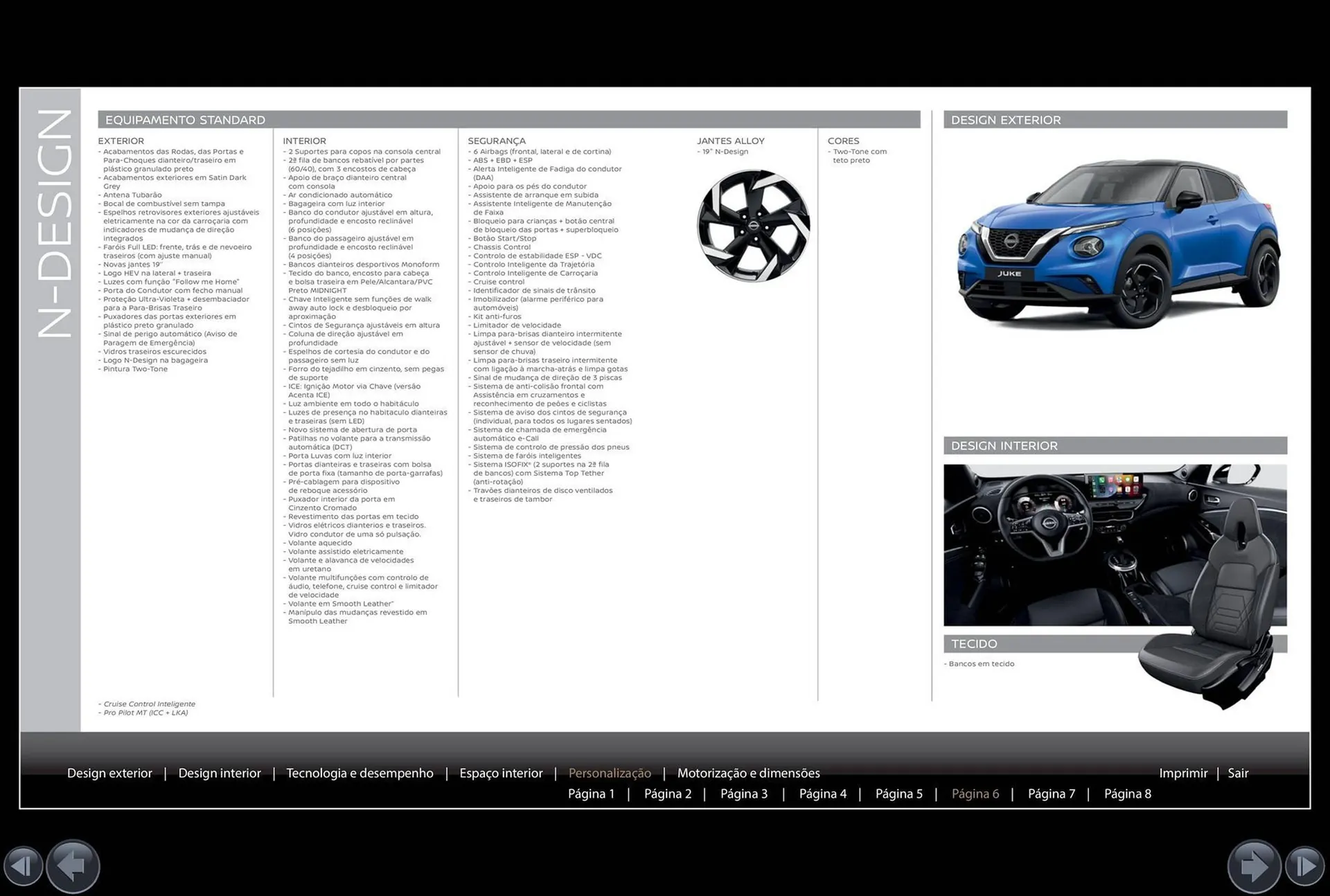
Task: Go to Página 3
Action: [x=744, y=794]
